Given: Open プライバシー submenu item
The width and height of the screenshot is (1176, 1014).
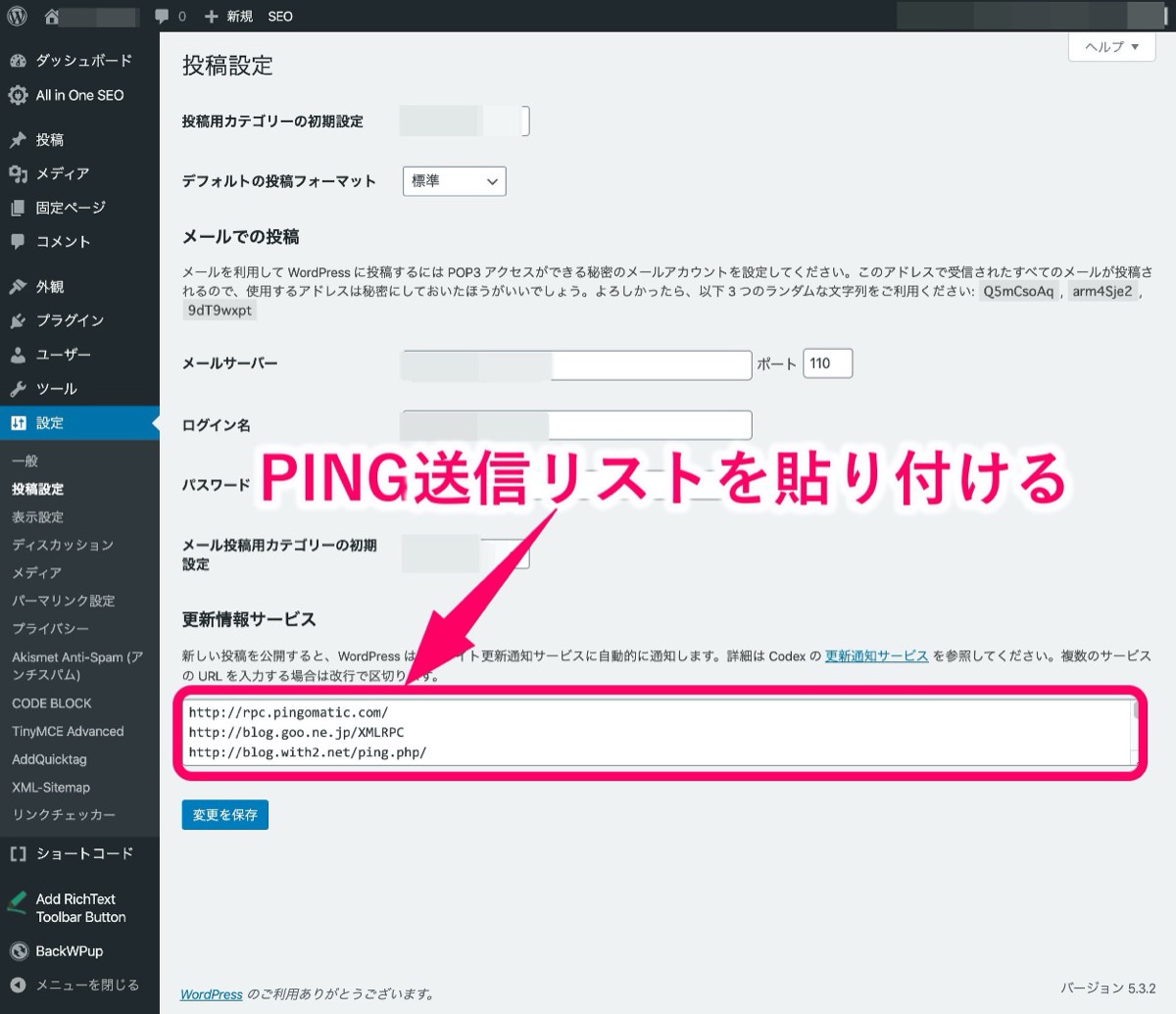Looking at the screenshot, I should (x=50, y=629).
